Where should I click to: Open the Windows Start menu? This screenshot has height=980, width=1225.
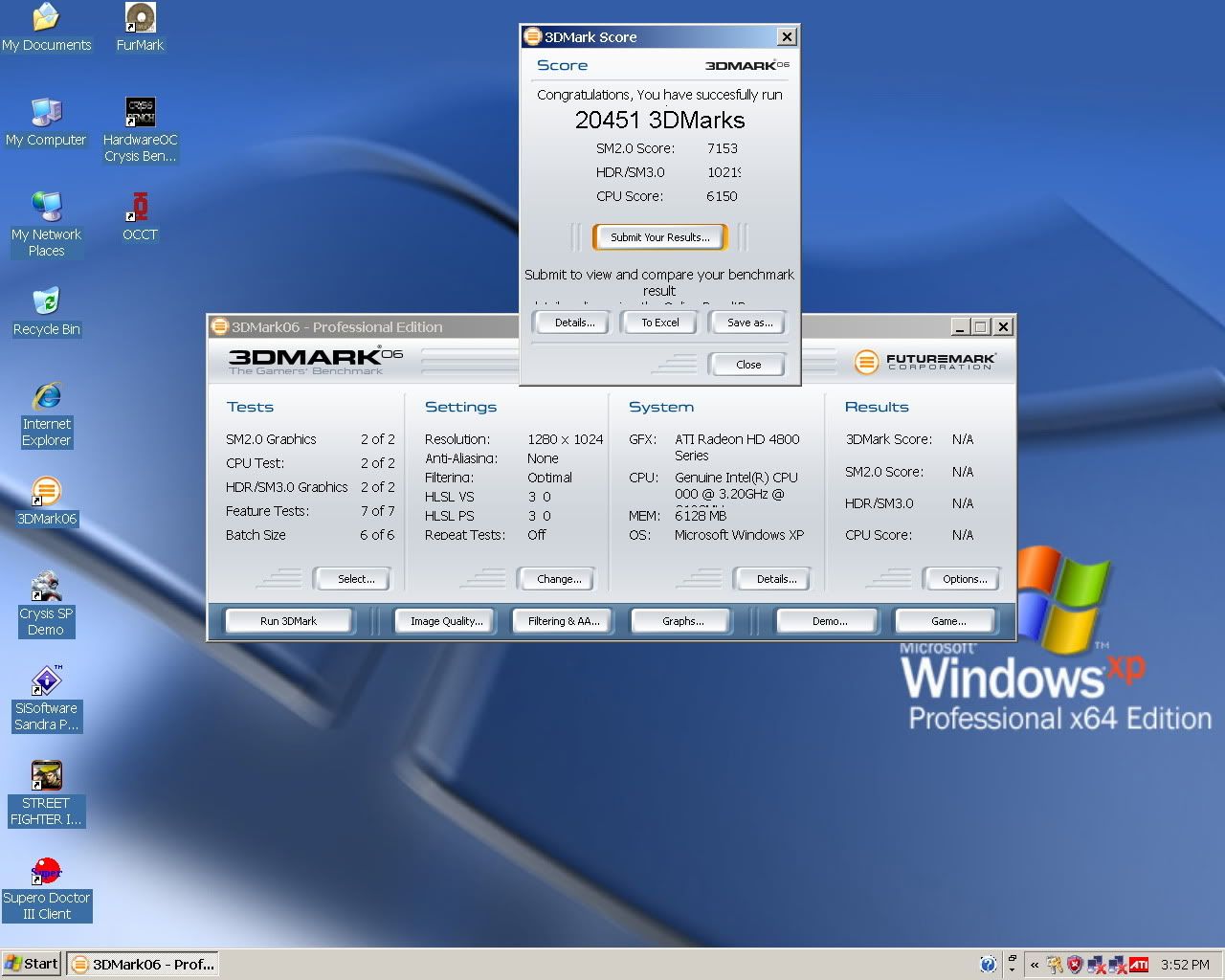[32, 964]
